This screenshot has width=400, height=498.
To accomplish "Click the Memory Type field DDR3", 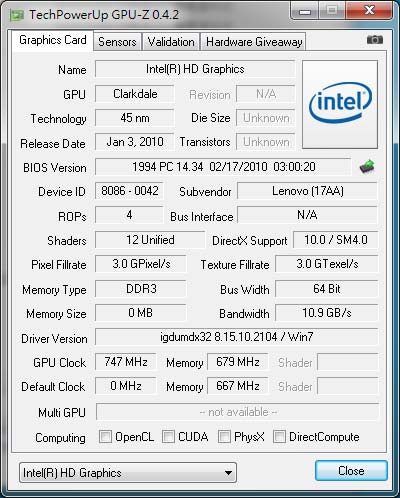I will click(141, 289).
